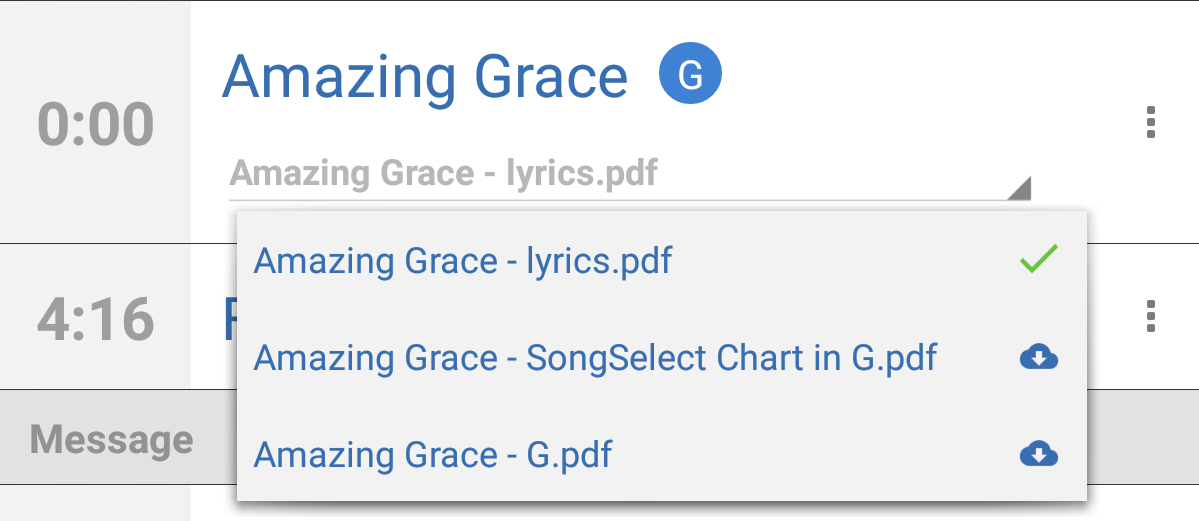Click the blue G key badge

coord(690,73)
